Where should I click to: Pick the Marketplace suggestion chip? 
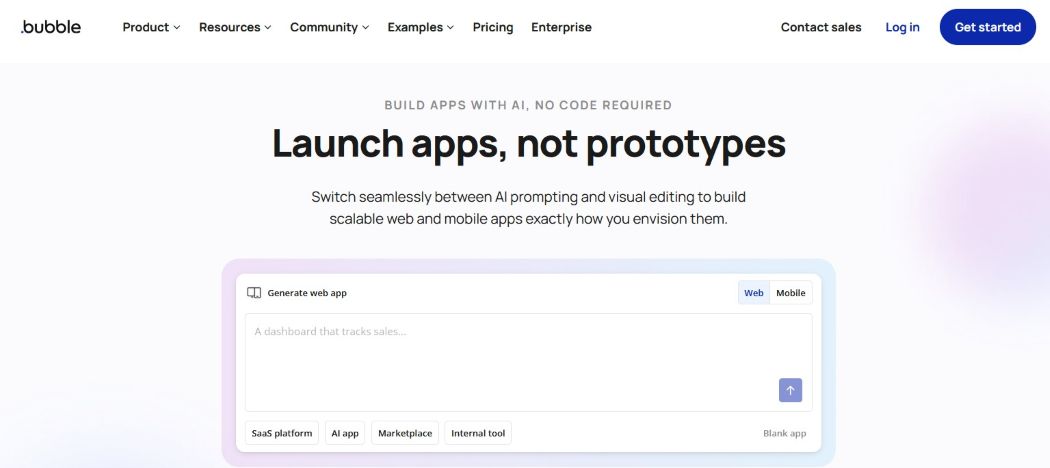405,433
